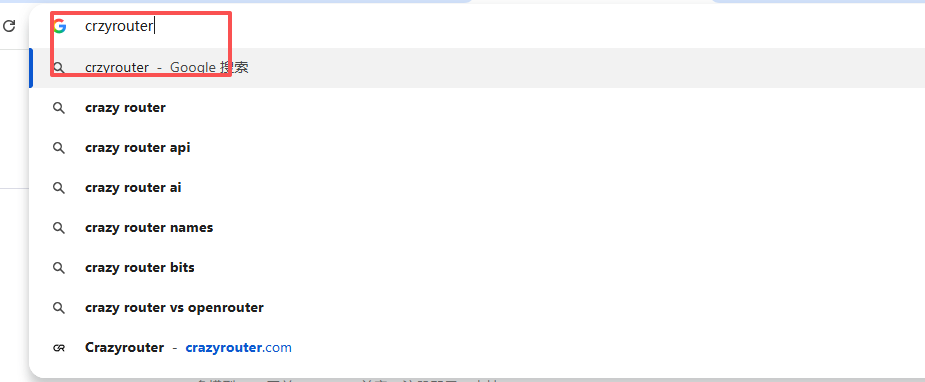This screenshot has width=925, height=382.
Task: Click link icon beside Crazyrouter site suggestion
Action: tap(58, 348)
